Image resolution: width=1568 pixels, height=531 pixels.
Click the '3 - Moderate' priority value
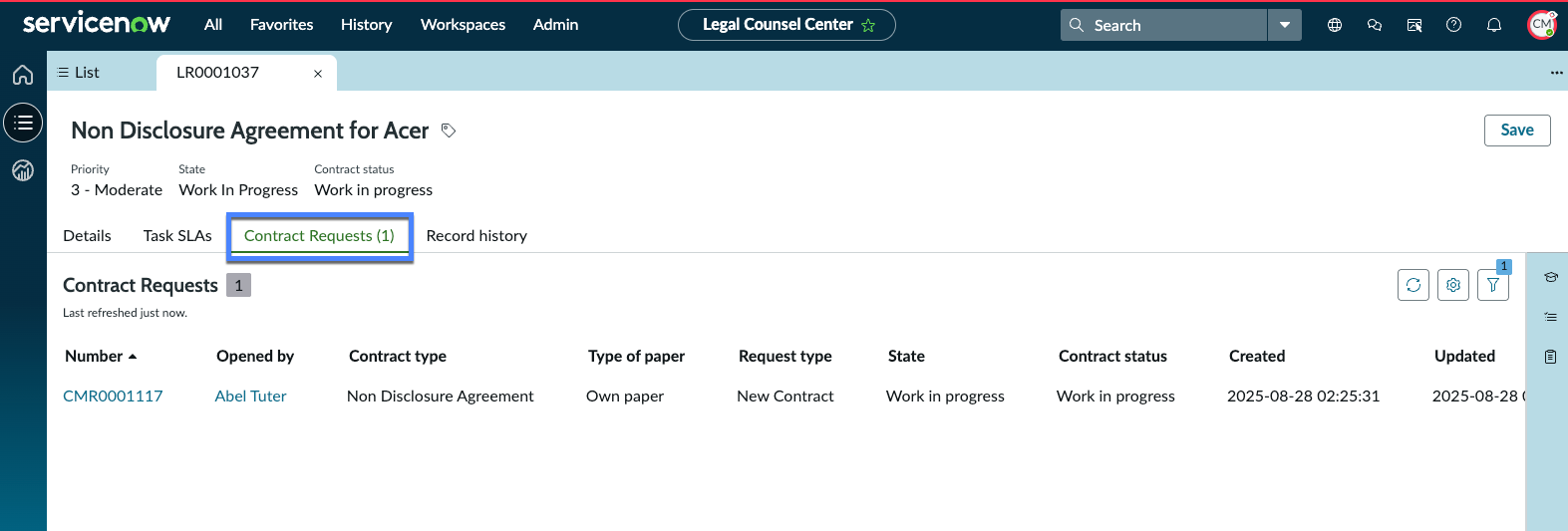[117, 190]
